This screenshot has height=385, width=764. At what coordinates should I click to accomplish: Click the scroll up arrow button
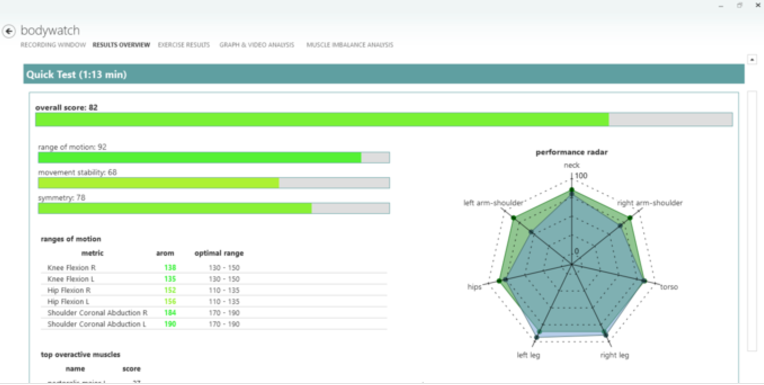(x=752, y=59)
